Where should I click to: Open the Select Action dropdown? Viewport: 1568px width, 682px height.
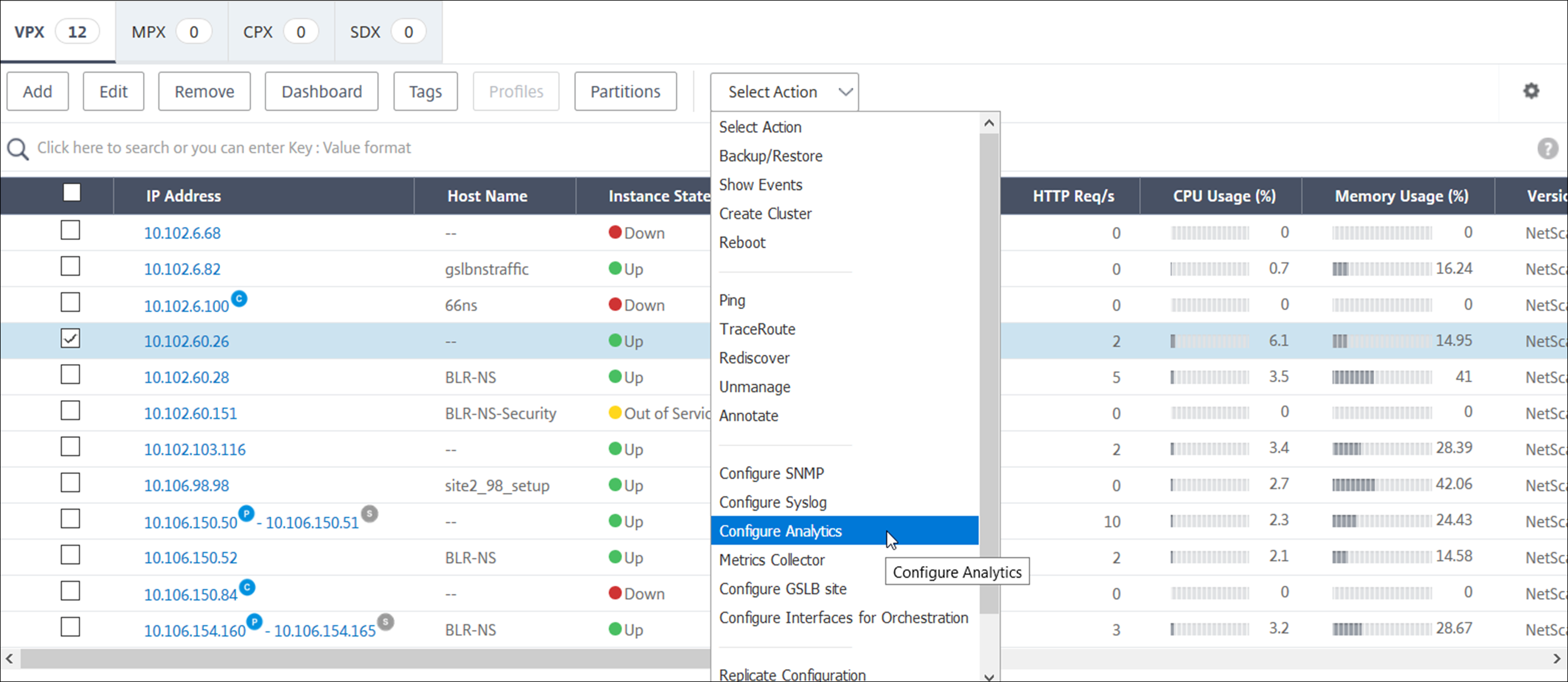(x=784, y=92)
